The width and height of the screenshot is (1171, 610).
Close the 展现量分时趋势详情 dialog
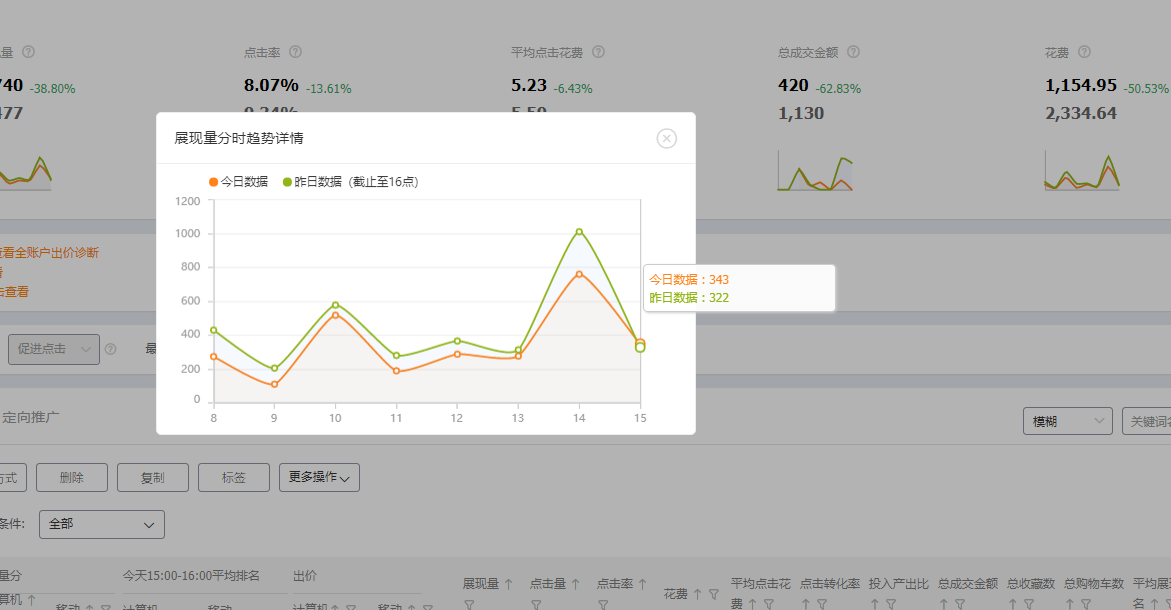click(x=667, y=139)
